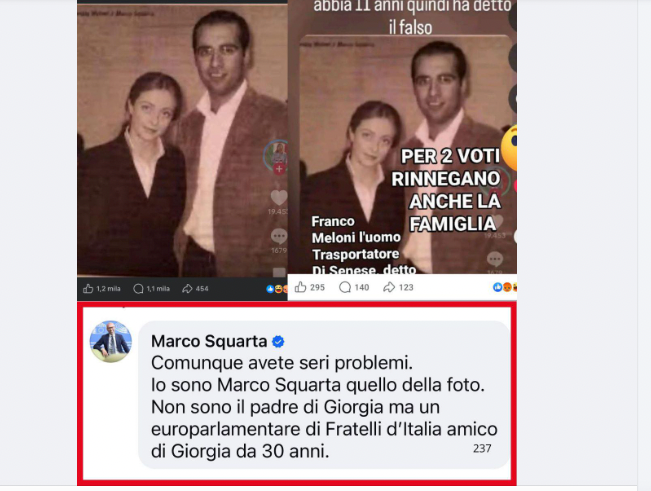Open the right image with PER 2 VOTI text
The height and width of the screenshot is (491, 651).
pyautogui.click(x=402, y=137)
